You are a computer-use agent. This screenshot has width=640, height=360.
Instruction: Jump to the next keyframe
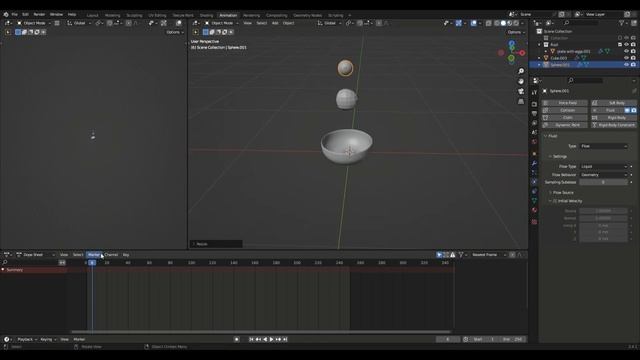click(278, 339)
